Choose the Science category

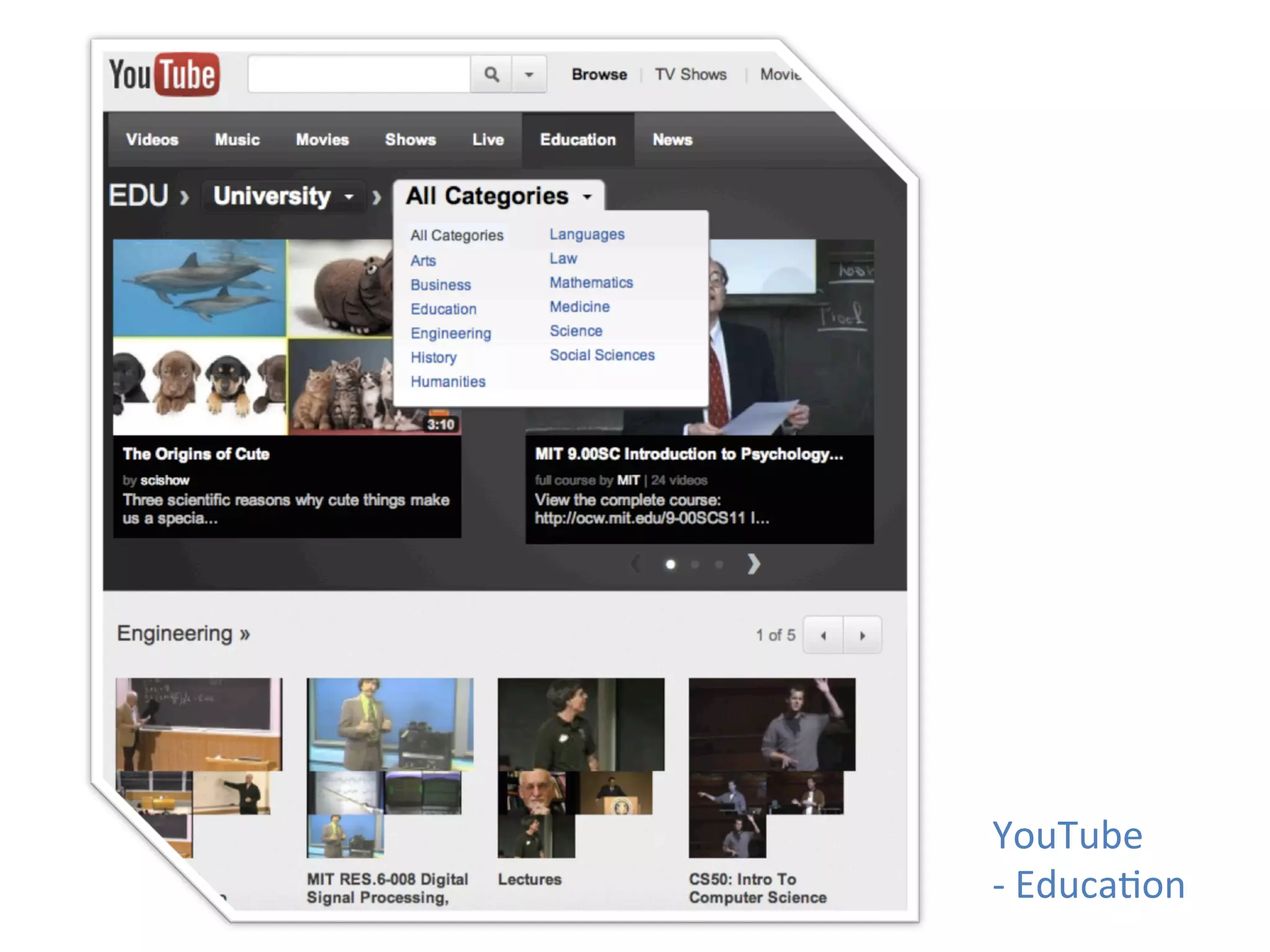(575, 331)
